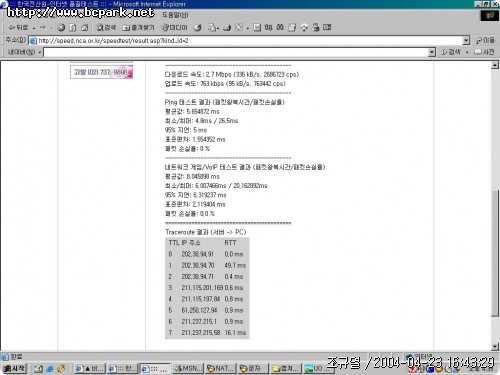This screenshot has height=375, width=500.
Task: Open the 도움말(H) Help menu
Action: coord(175,15)
